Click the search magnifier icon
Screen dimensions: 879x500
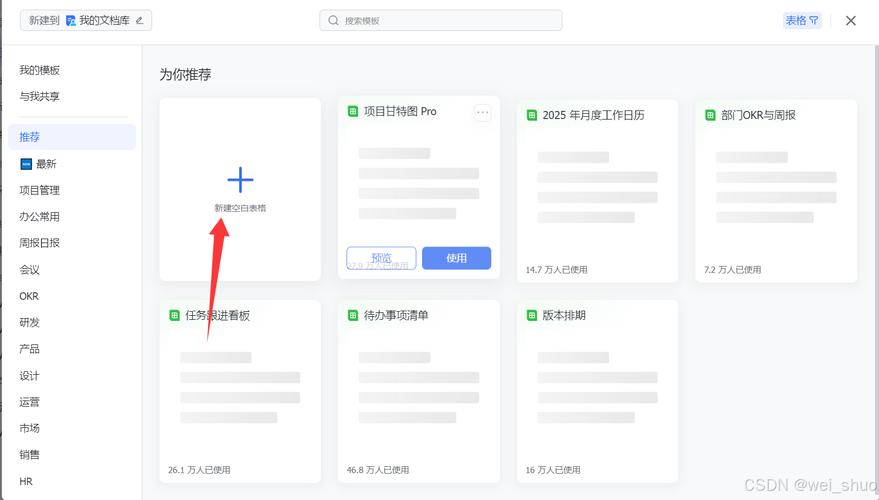[x=334, y=21]
